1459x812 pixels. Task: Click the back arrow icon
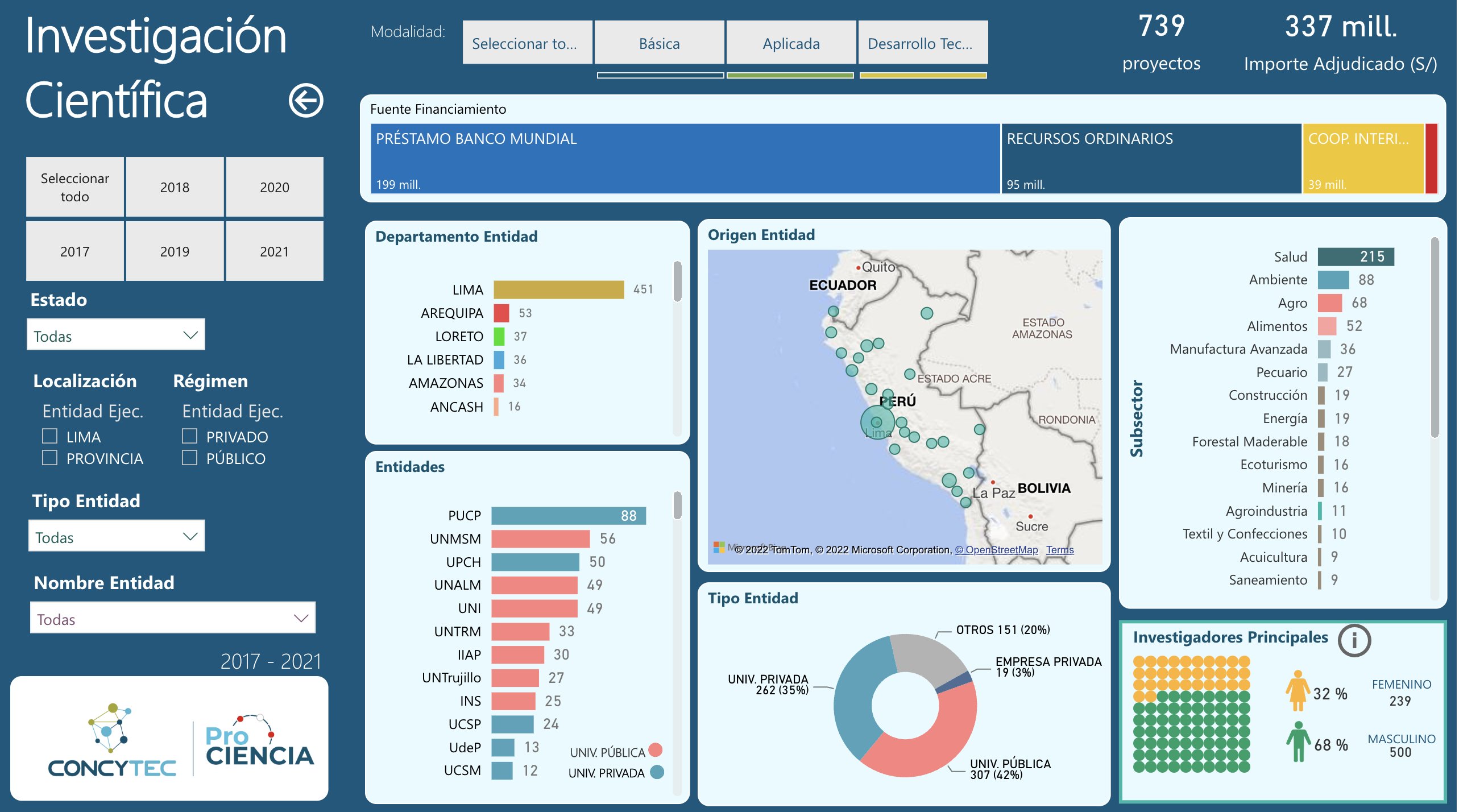[x=306, y=101]
